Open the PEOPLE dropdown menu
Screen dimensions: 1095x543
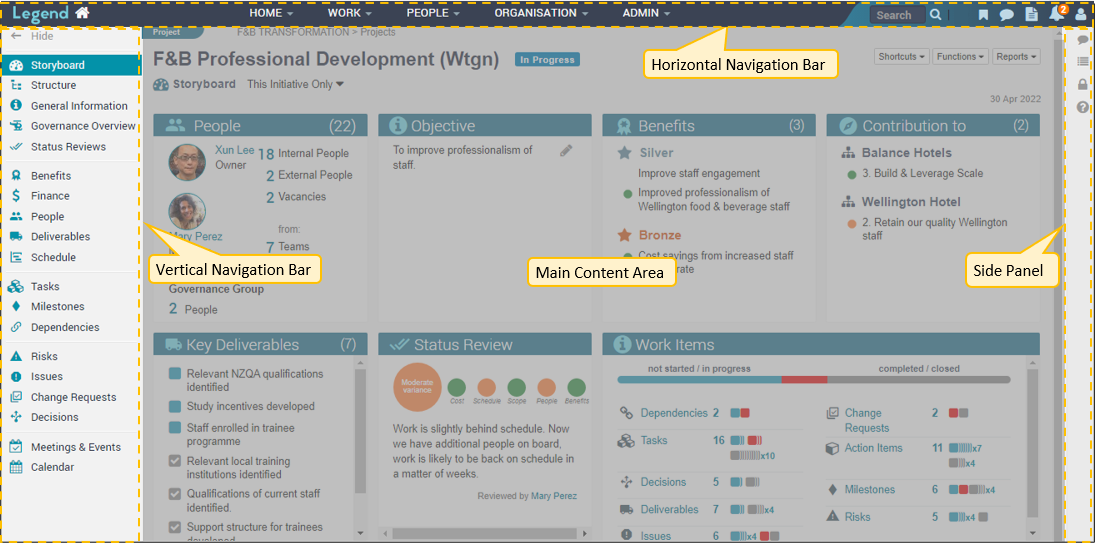(x=433, y=13)
